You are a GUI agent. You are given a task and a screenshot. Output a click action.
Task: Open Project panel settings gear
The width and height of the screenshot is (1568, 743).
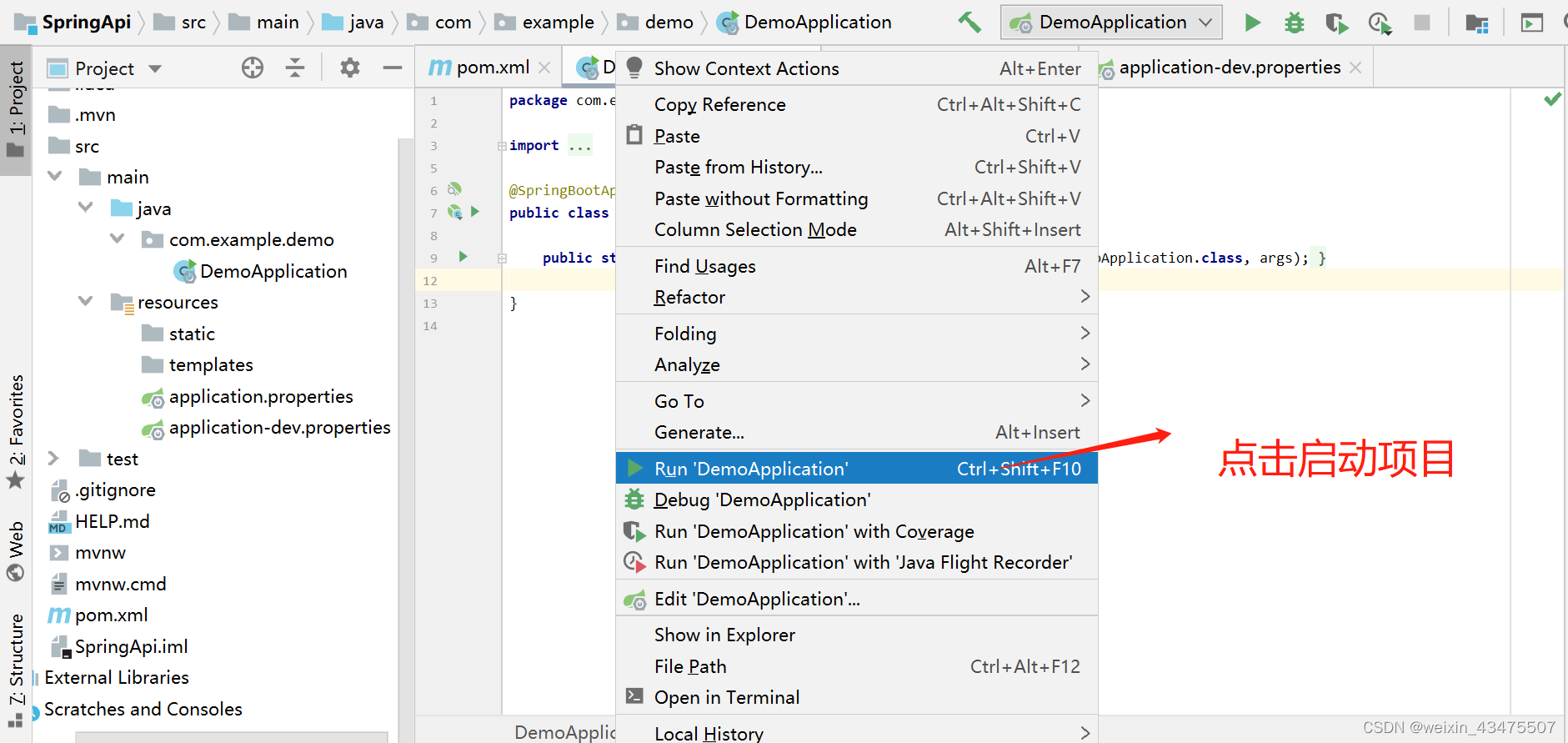pyautogui.click(x=350, y=68)
